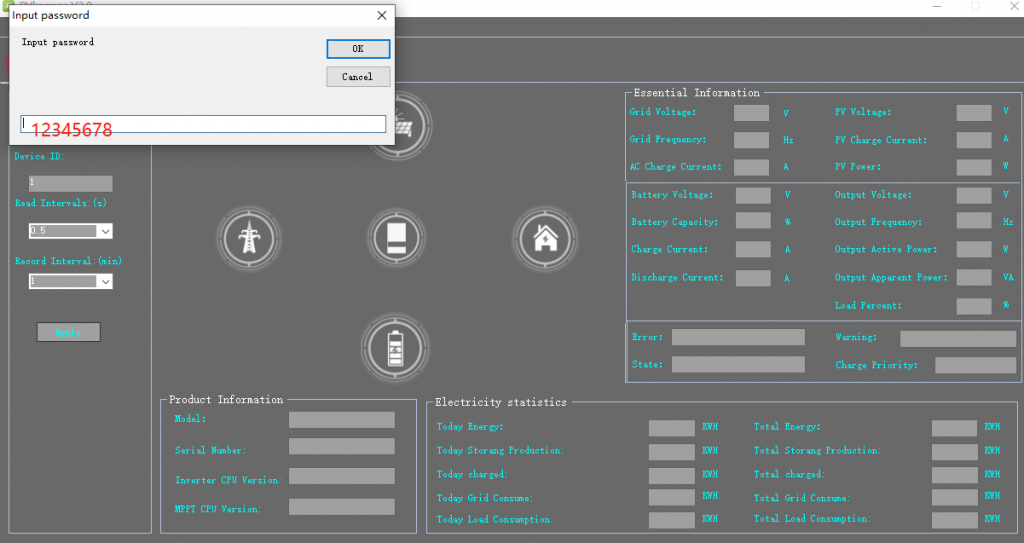
Task: Click the OK button in password dialog
Action: 358,49
